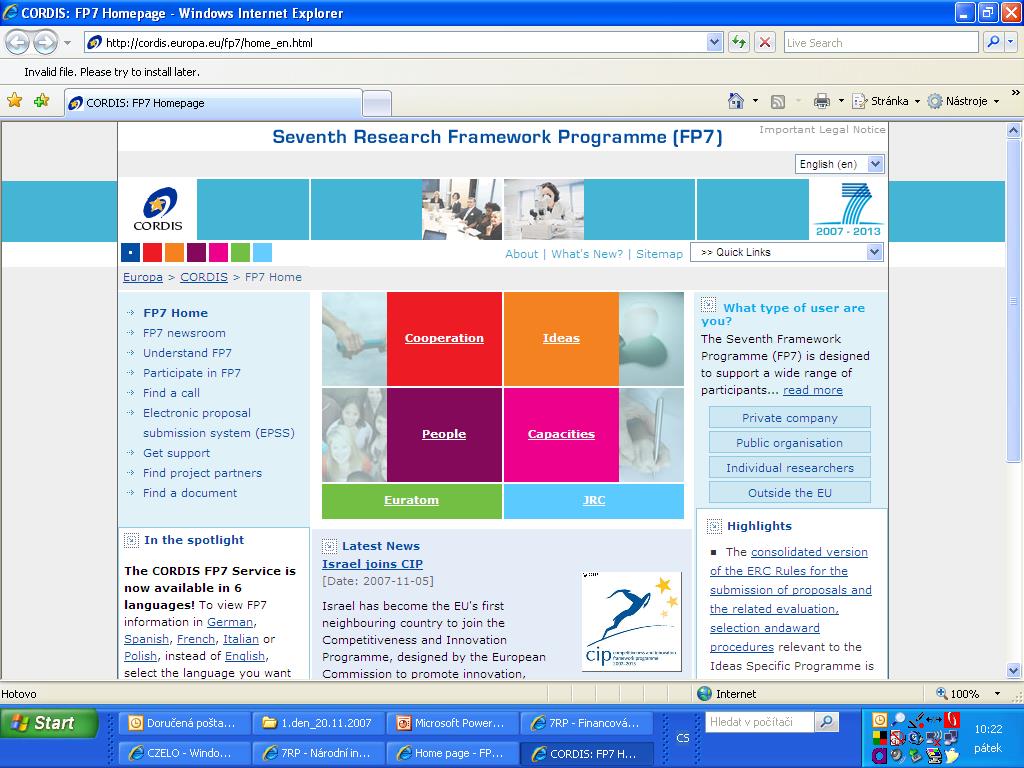
Task: Open the 1.den_20.11.2007 folder taskbar item
Action: tap(317, 723)
